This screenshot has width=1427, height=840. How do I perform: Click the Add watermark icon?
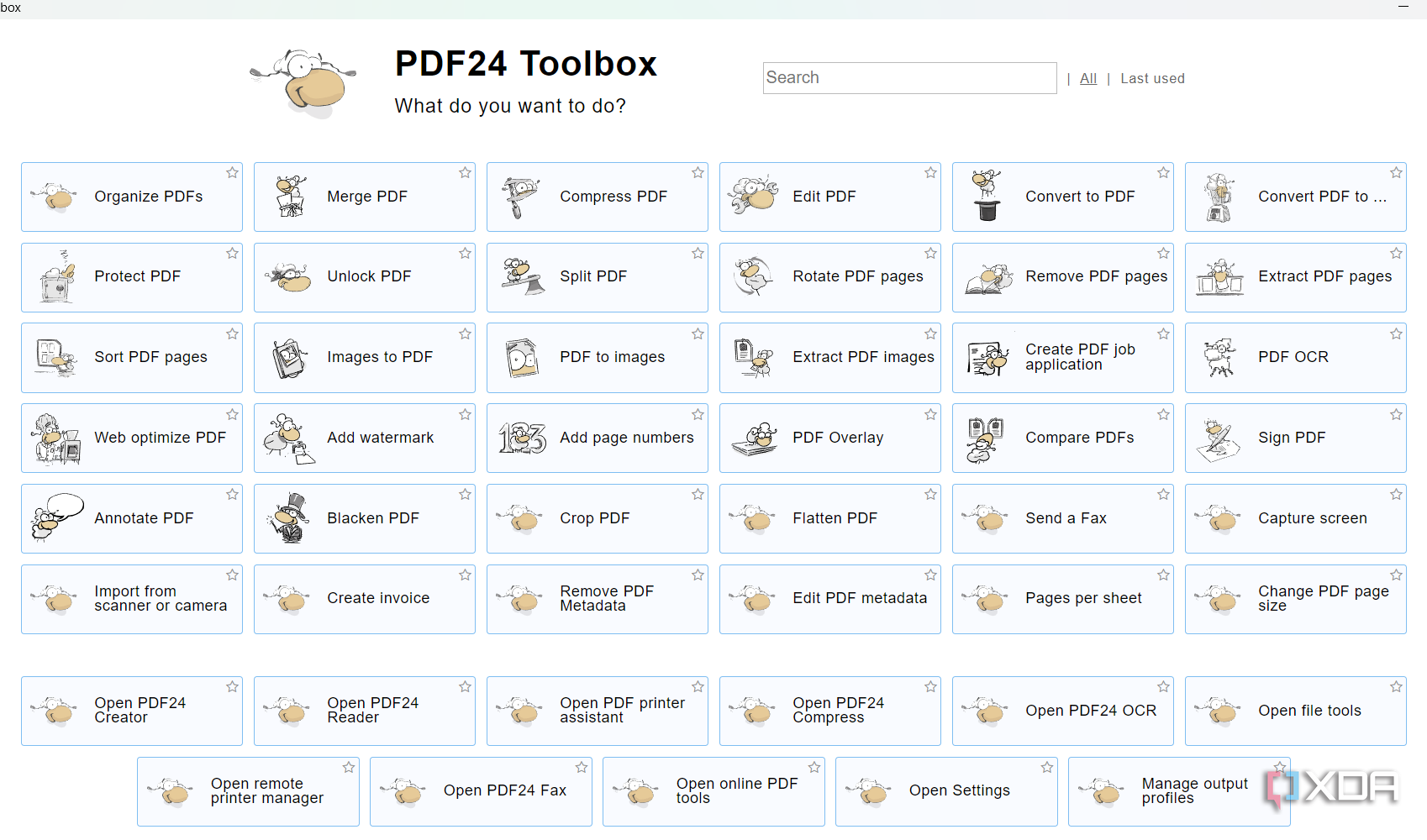(x=288, y=438)
